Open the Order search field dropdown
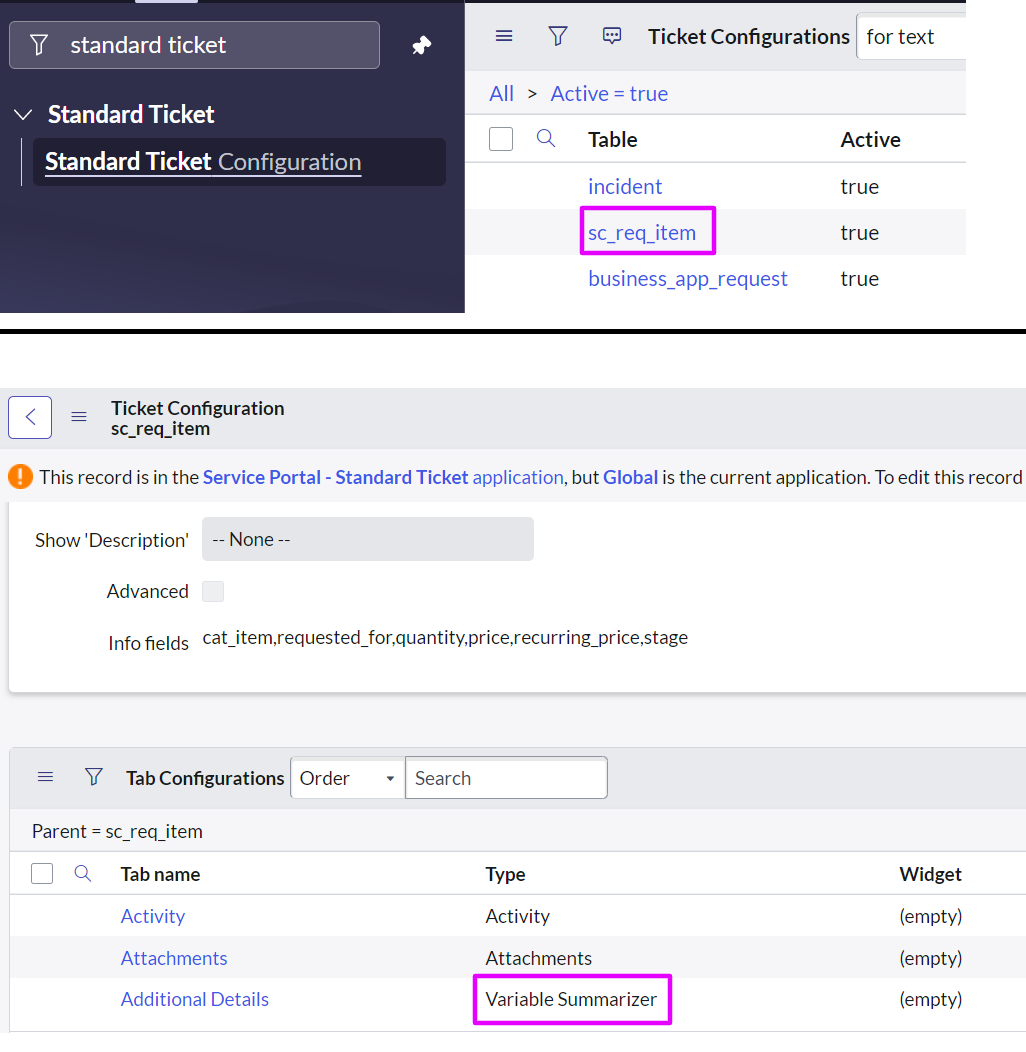The image size is (1026, 1052). (348, 778)
